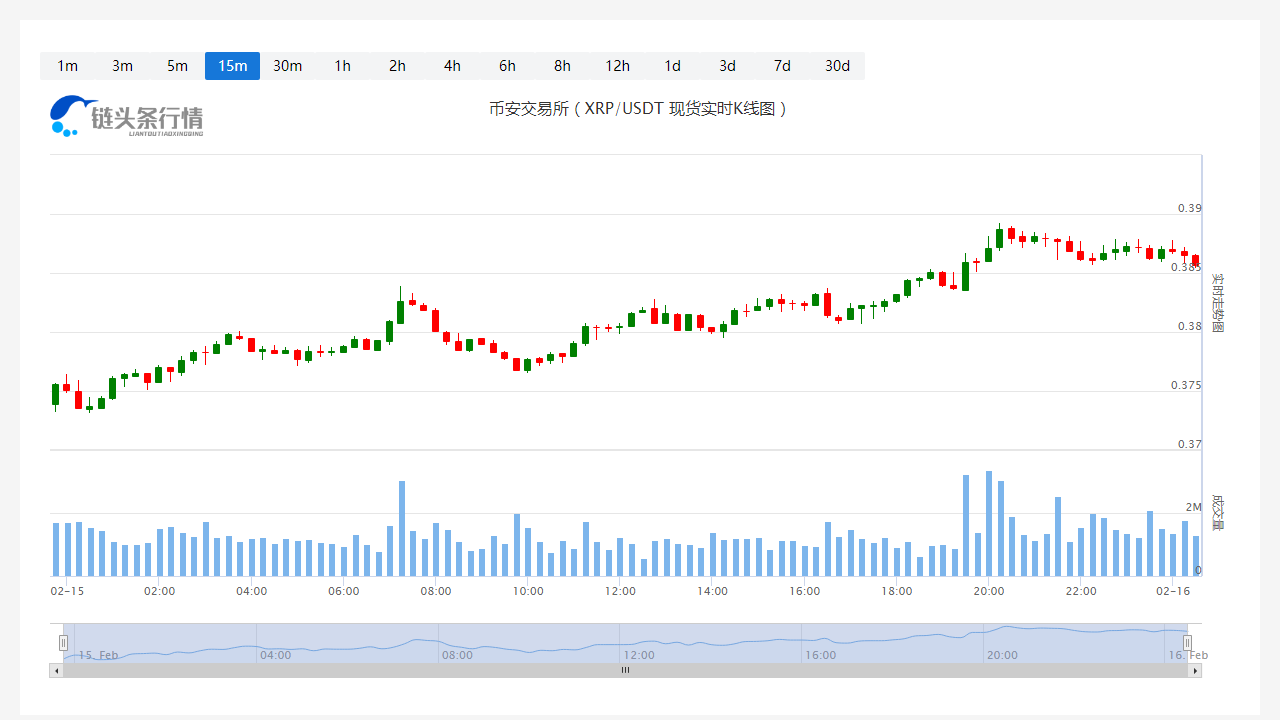
Task: Switch to 4h candles
Action: tap(452, 66)
